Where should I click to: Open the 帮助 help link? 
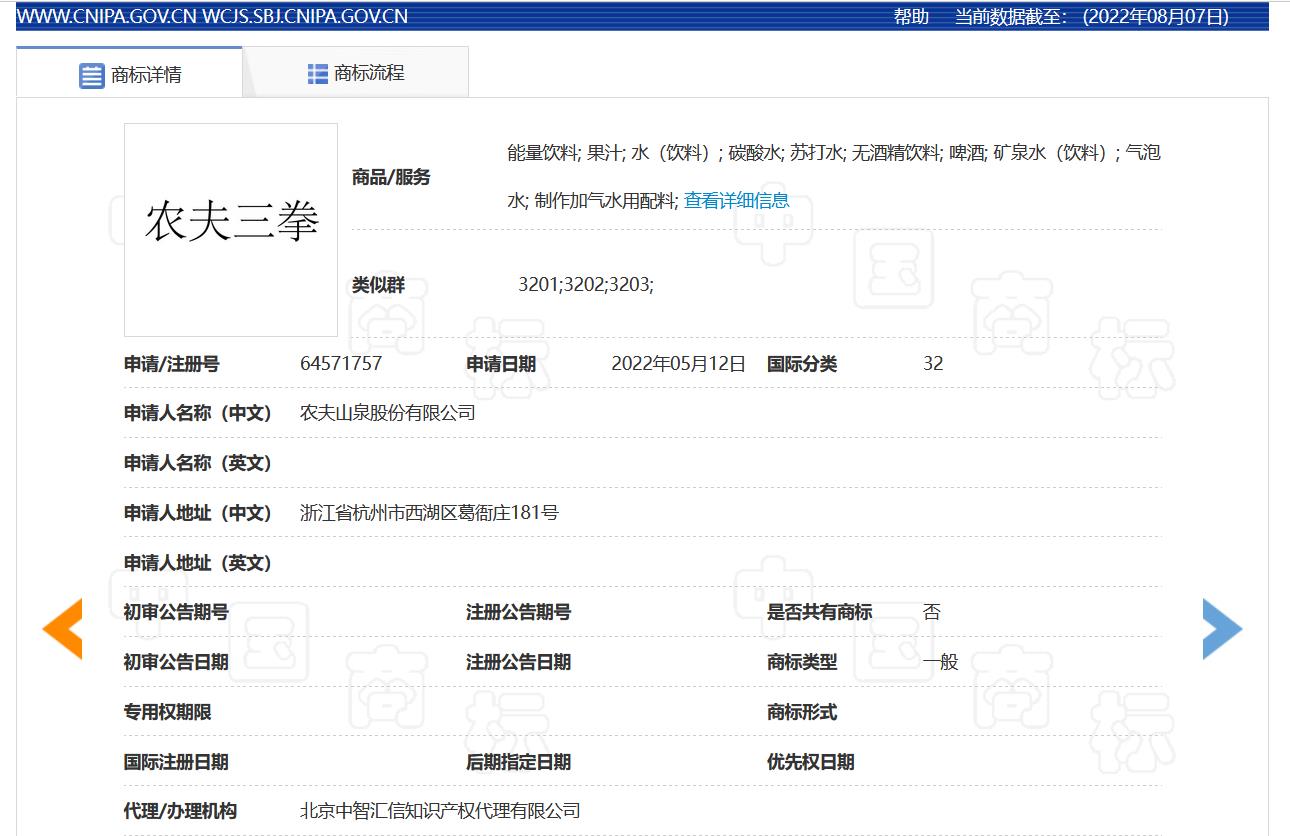[911, 16]
